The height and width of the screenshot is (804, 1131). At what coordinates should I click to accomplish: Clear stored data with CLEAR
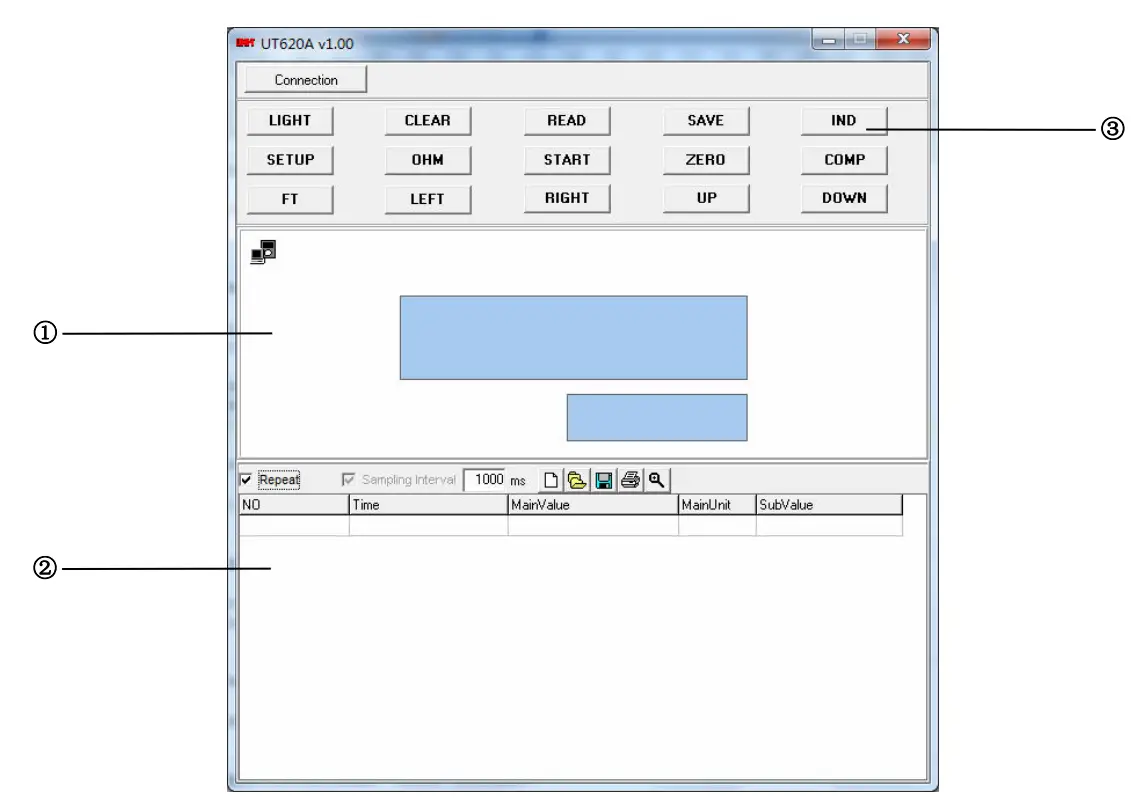tap(428, 120)
